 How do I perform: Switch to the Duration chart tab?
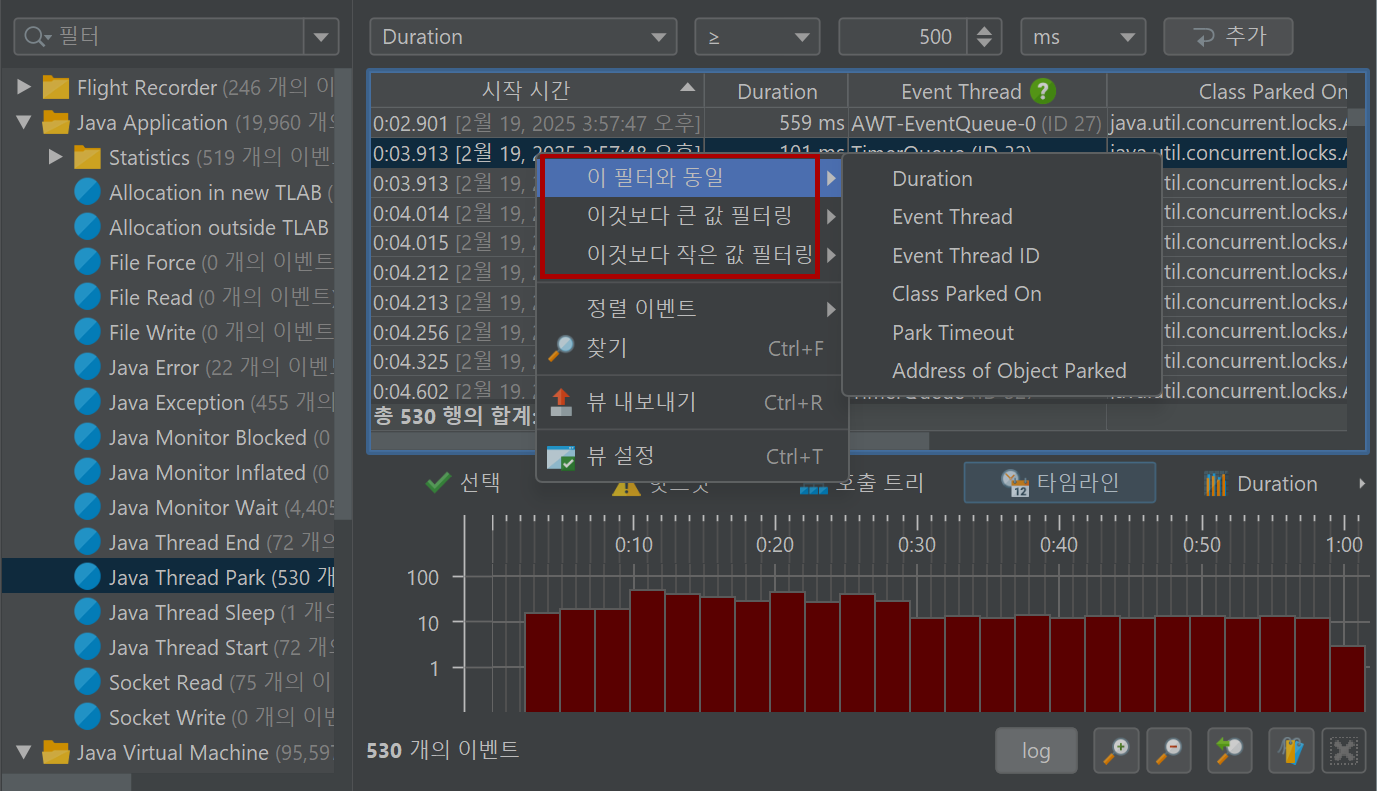pos(1260,484)
